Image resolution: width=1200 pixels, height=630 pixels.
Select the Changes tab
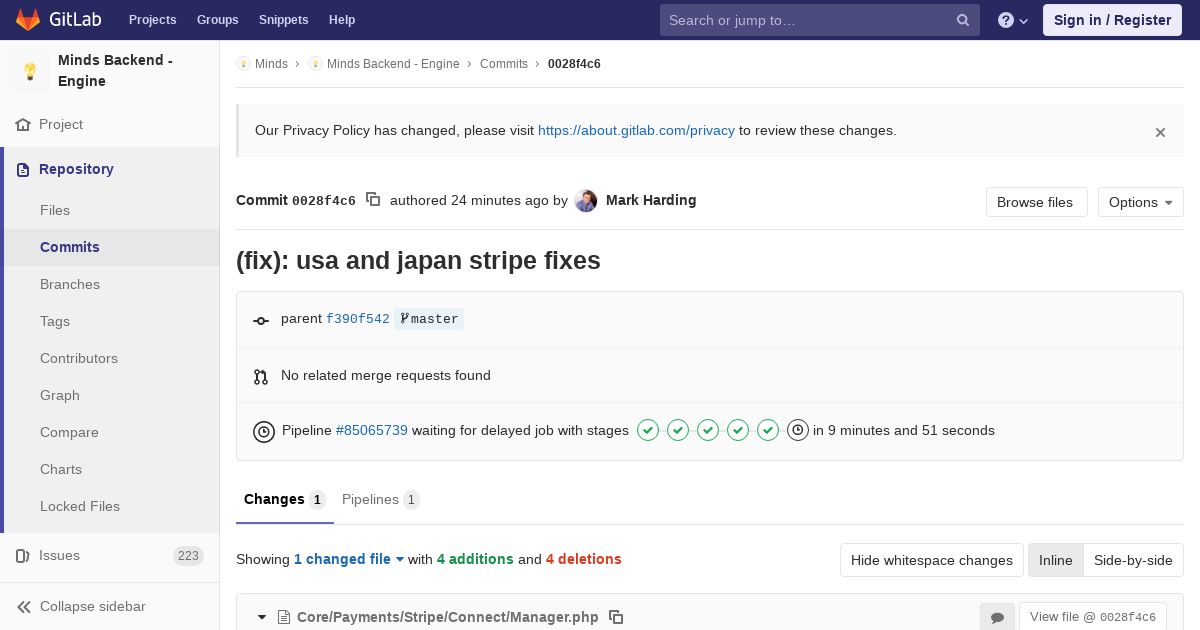(285, 499)
